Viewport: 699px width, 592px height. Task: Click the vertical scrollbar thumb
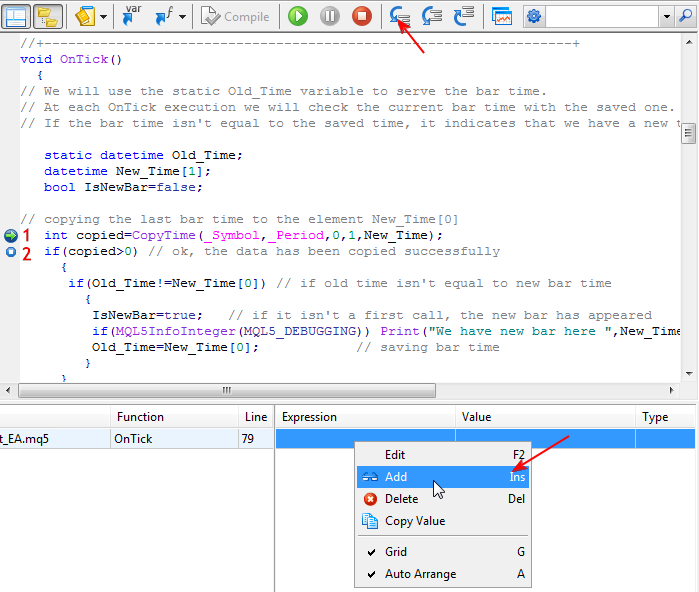tap(689, 133)
